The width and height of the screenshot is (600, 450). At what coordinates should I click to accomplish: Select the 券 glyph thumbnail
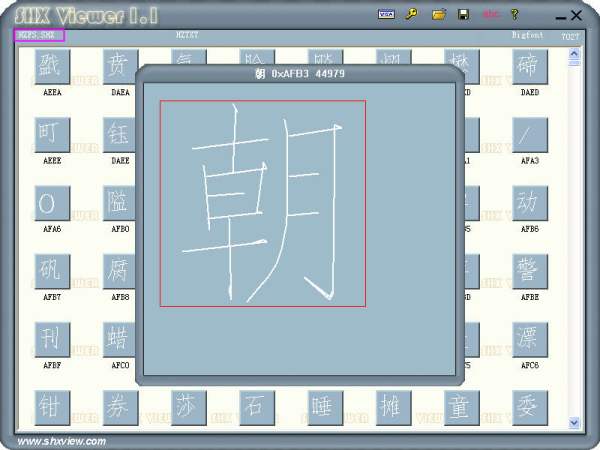tap(121, 408)
